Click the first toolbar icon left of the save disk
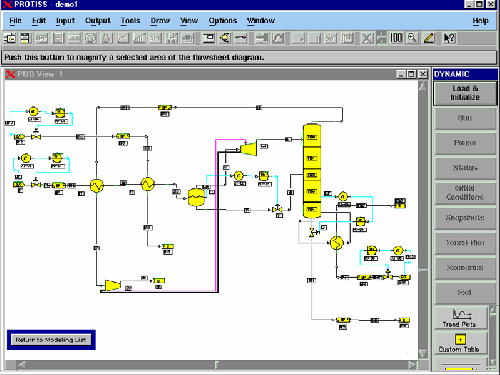 click(x=10, y=38)
